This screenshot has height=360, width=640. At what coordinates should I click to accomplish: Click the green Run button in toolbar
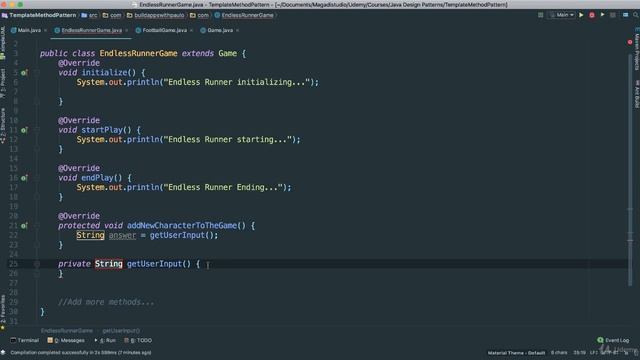coord(581,15)
